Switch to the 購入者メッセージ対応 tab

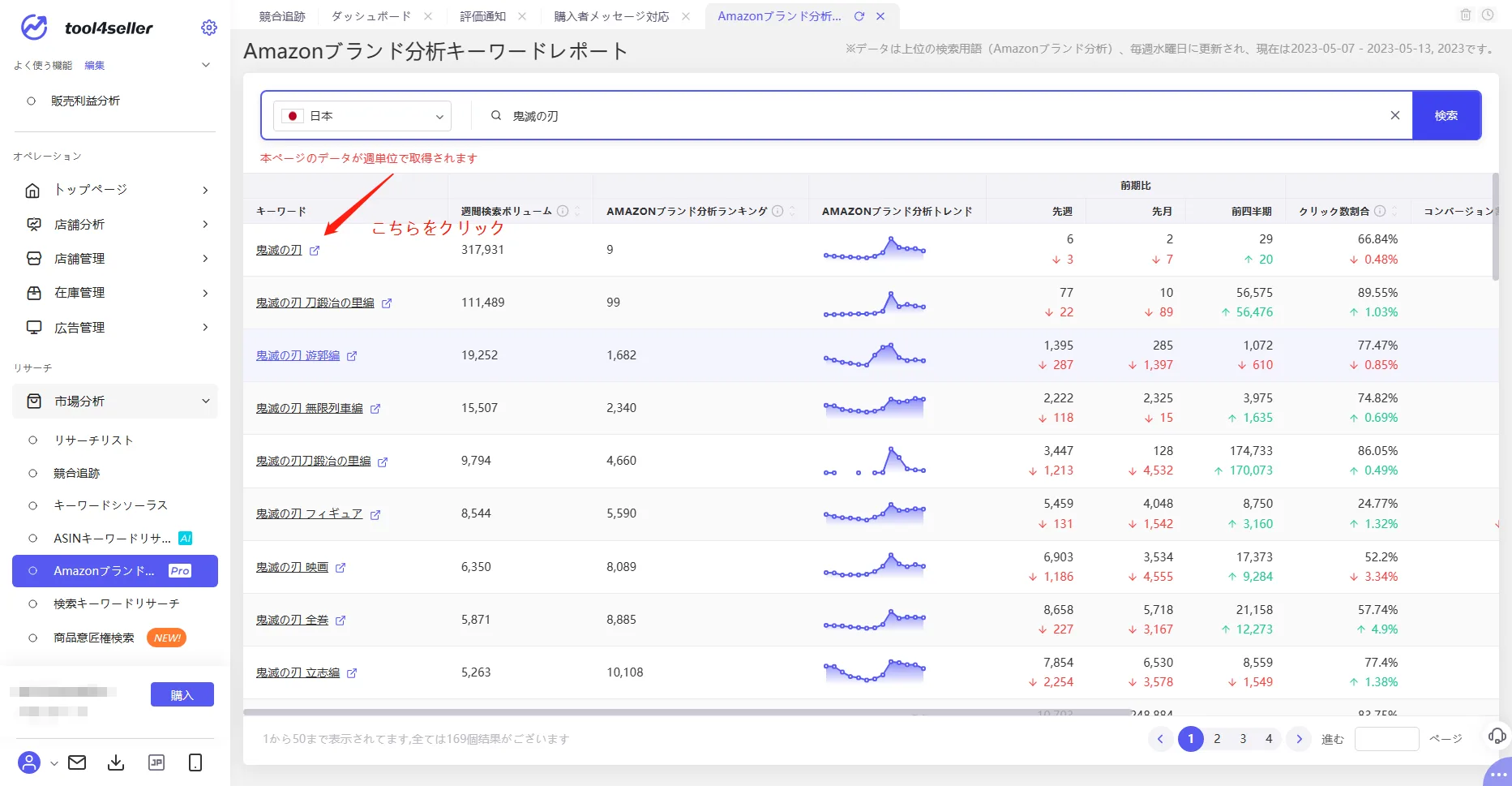(x=611, y=16)
